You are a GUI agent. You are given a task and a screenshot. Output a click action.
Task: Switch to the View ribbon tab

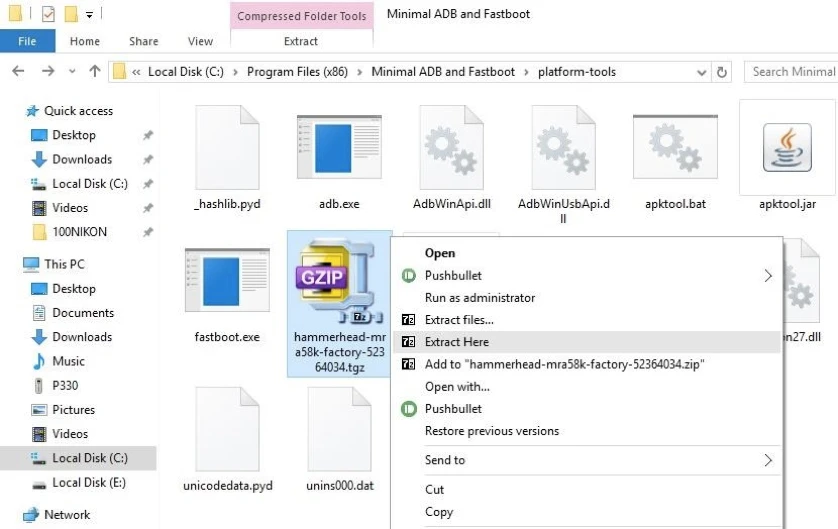point(200,41)
